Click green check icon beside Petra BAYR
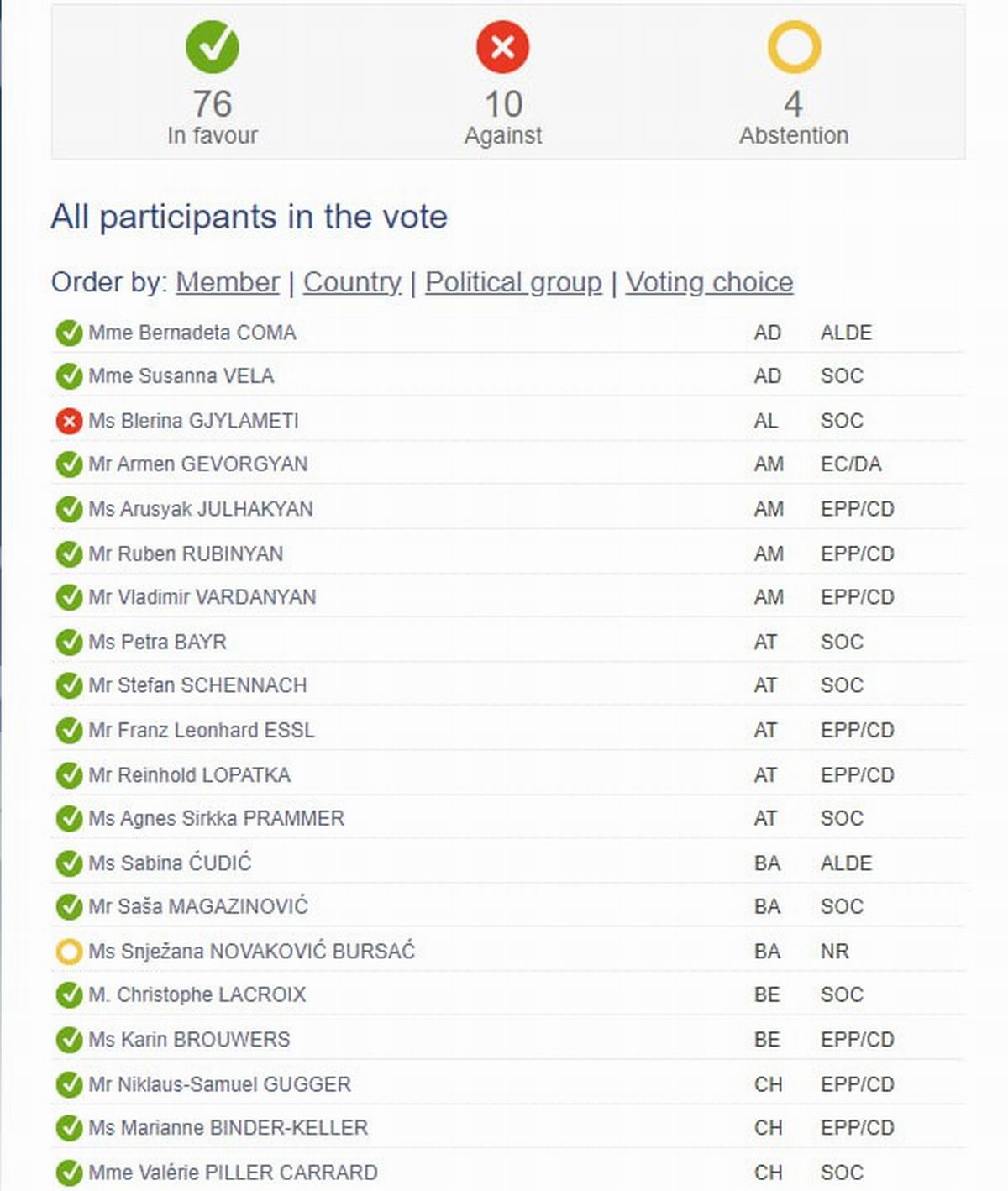 coord(69,643)
